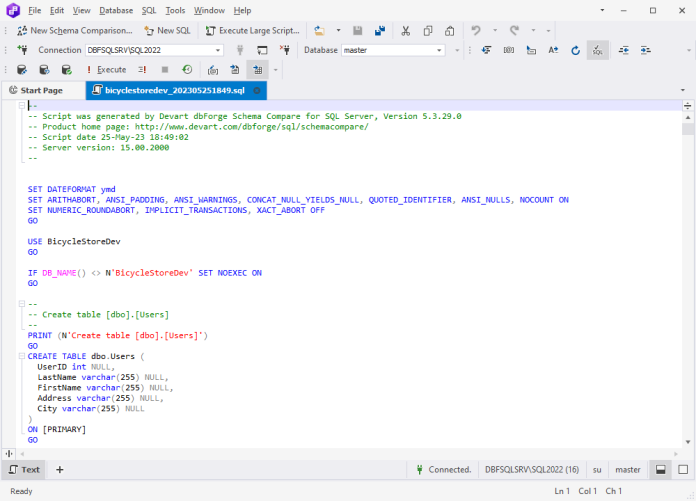Click the first database icon in execute toolbar
The height and width of the screenshot is (501, 696).
(x=22, y=70)
